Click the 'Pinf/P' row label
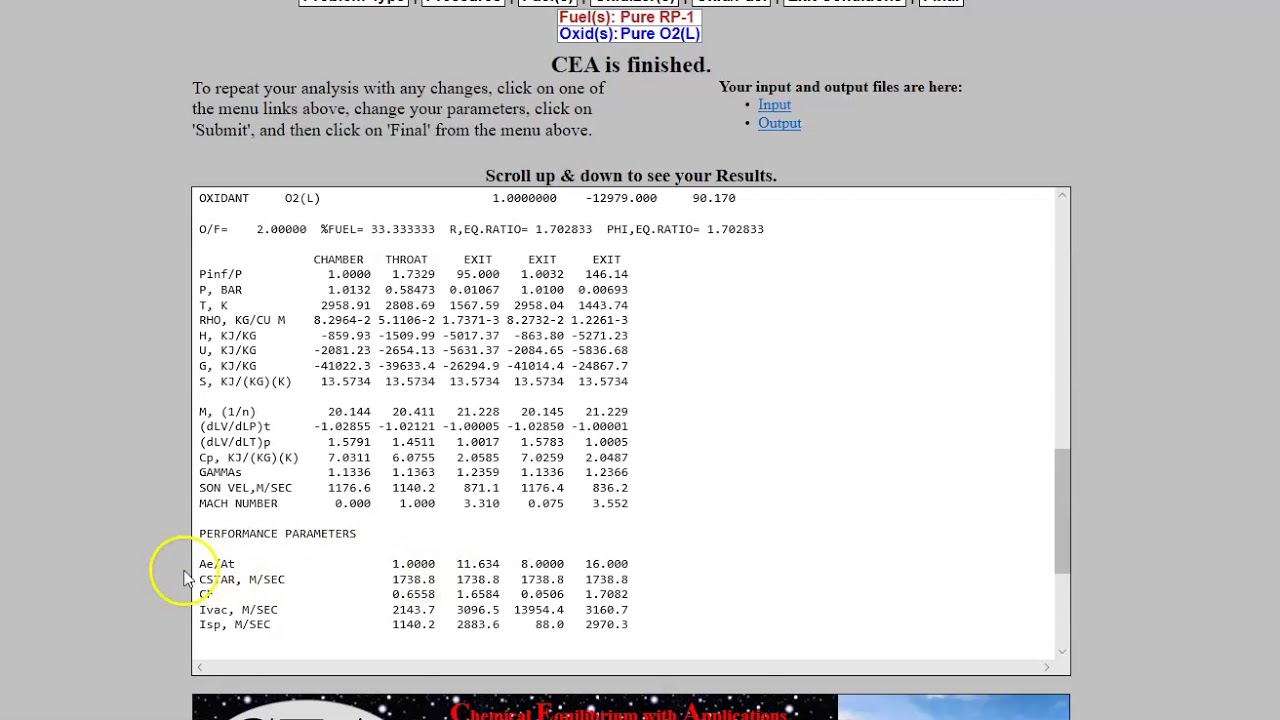Image resolution: width=1280 pixels, height=720 pixels. (x=220, y=274)
